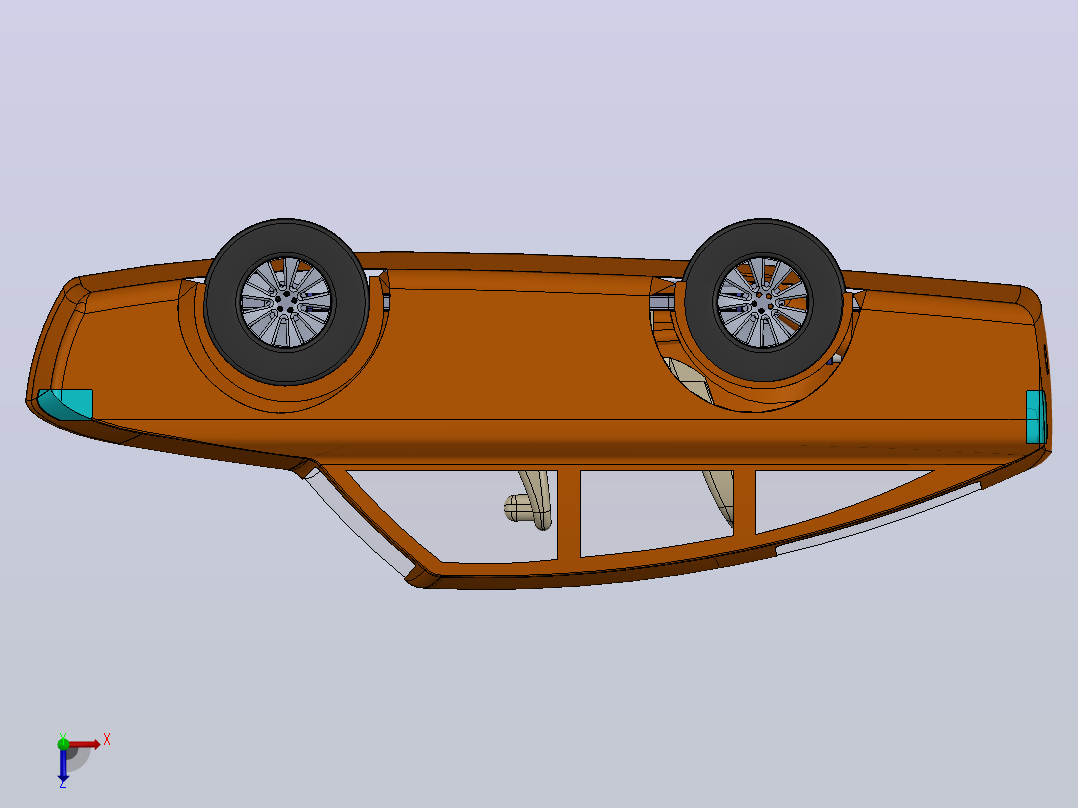Select pillar between first and second windows

click(x=569, y=513)
